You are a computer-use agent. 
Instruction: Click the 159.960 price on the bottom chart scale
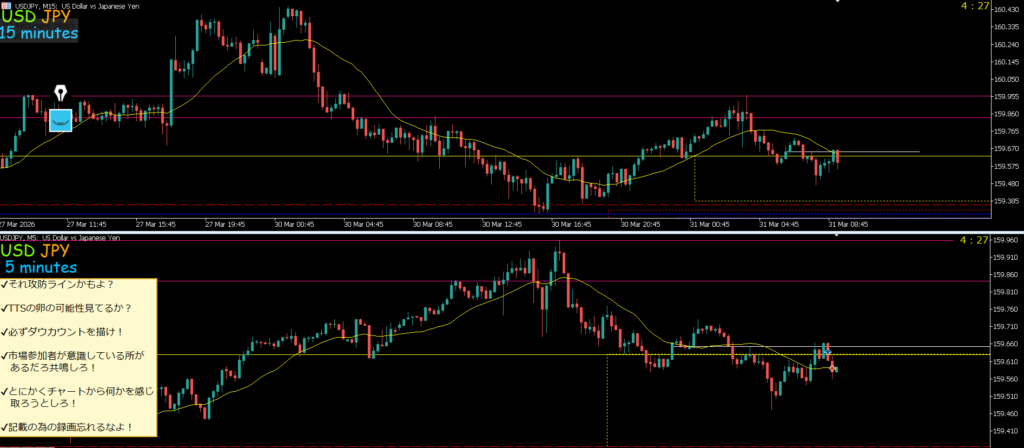pyautogui.click(x=1005, y=241)
